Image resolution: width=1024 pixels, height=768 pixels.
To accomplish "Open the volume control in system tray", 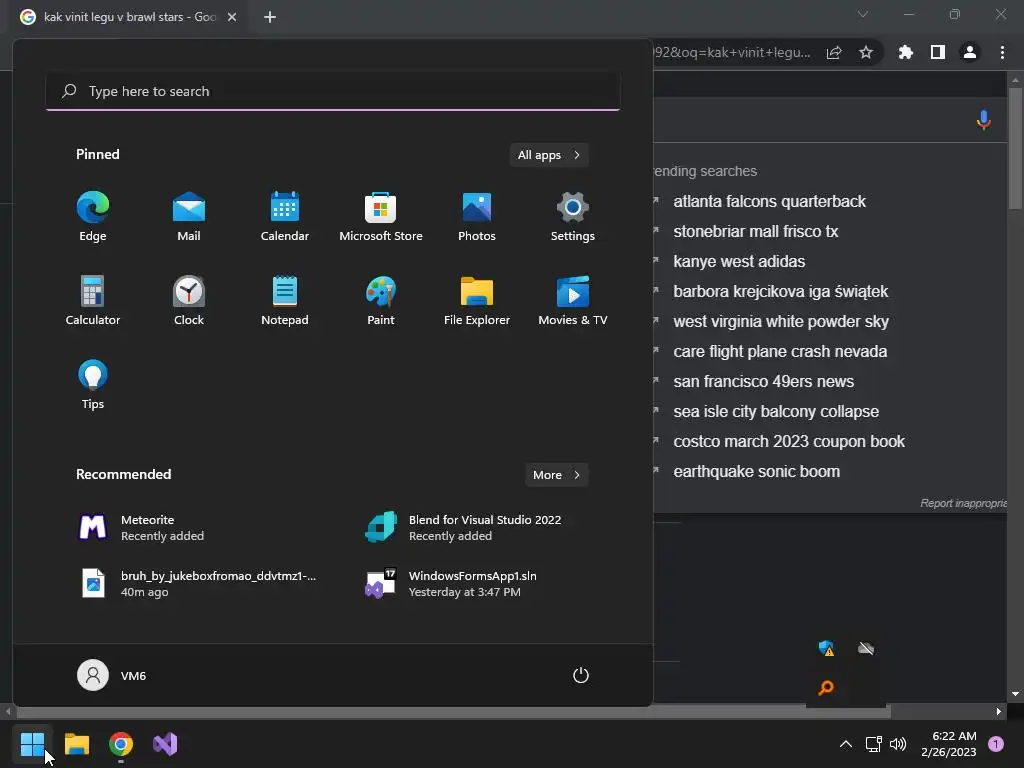I will coord(898,744).
